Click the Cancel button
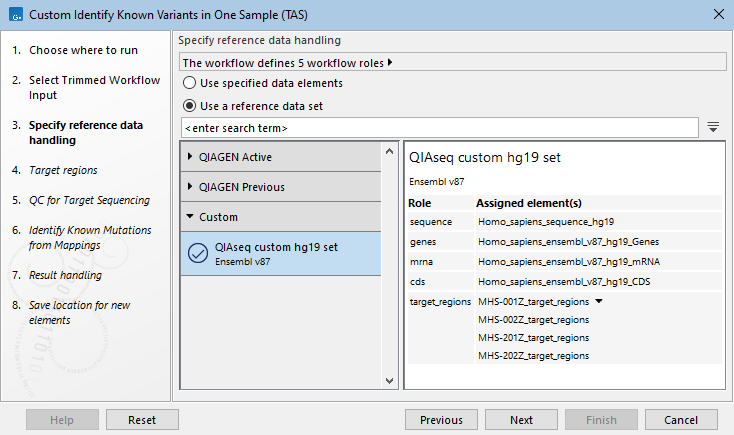734x435 pixels. pyautogui.click(x=681, y=420)
